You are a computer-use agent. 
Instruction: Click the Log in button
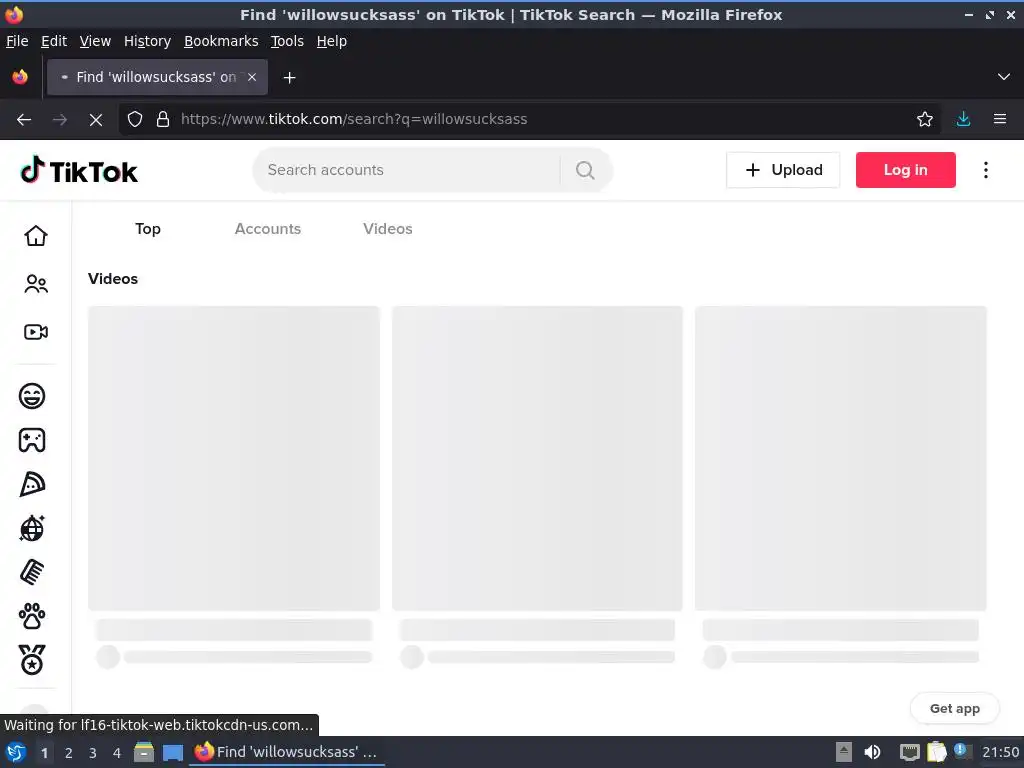point(906,170)
